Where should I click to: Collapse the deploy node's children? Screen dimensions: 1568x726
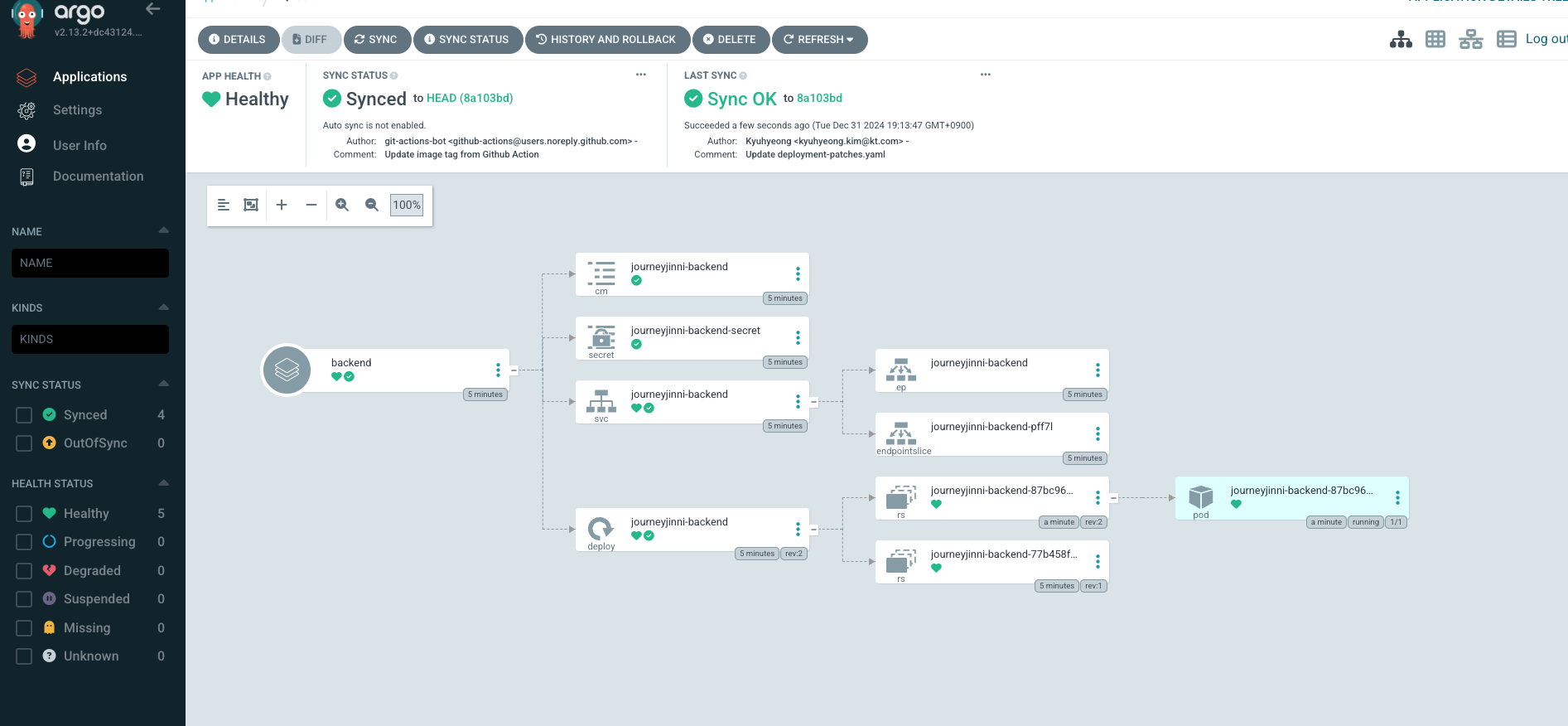pyautogui.click(x=813, y=530)
